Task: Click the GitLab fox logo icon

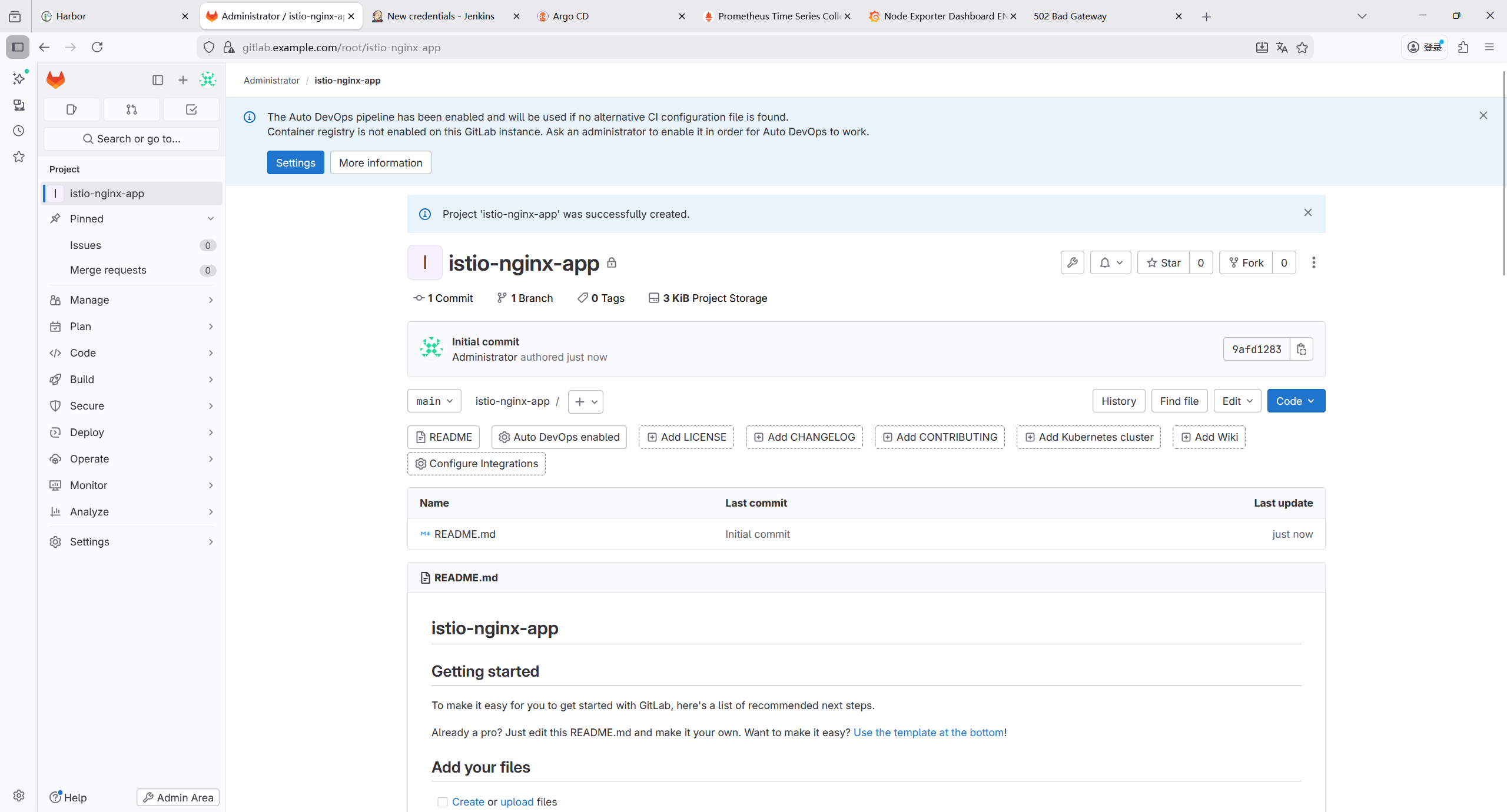Action: coord(55,79)
